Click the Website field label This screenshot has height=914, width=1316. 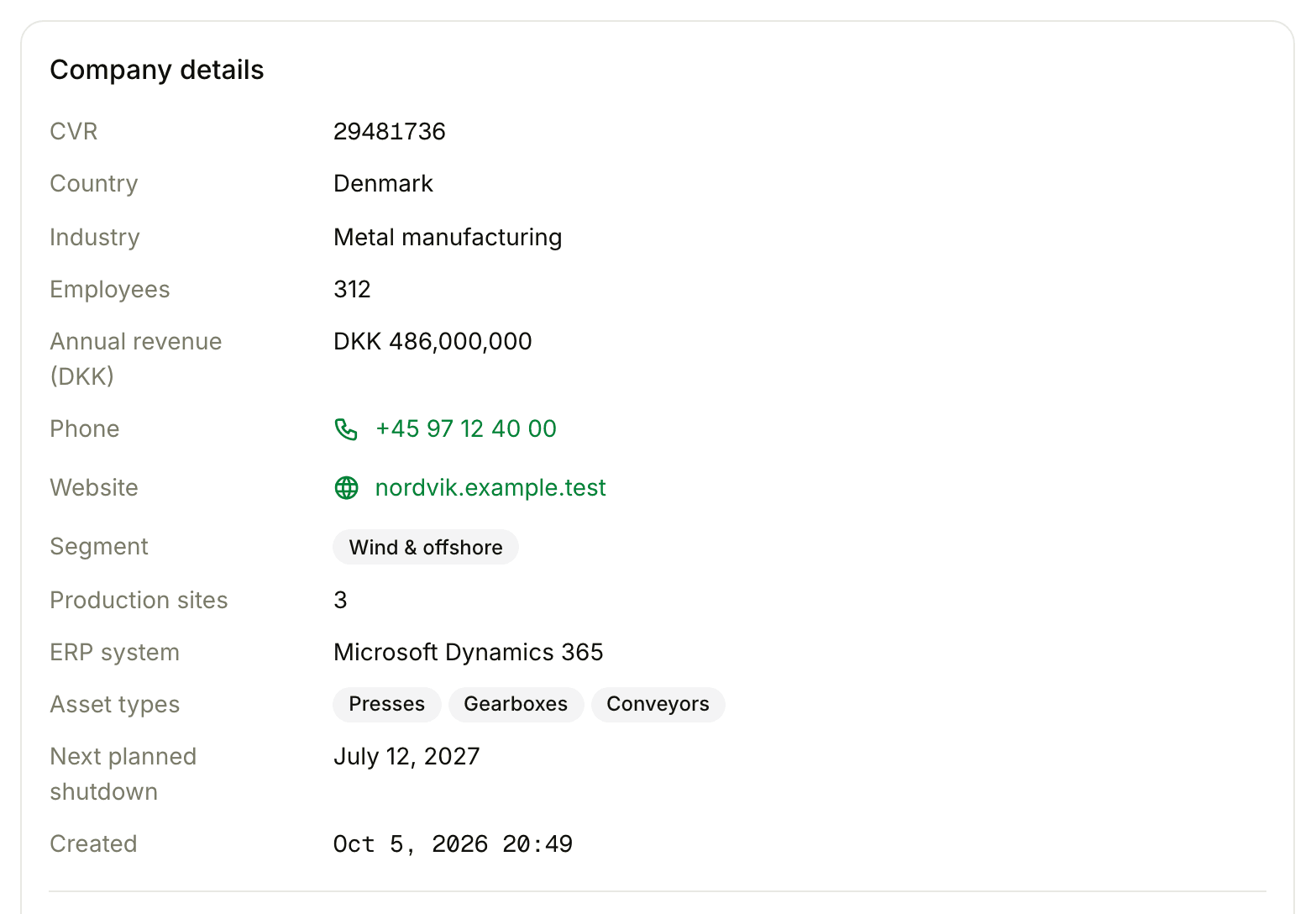click(x=94, y=487)
